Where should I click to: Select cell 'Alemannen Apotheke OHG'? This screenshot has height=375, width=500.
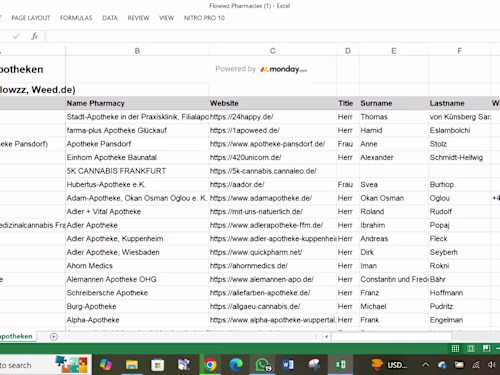pos(137,279)
